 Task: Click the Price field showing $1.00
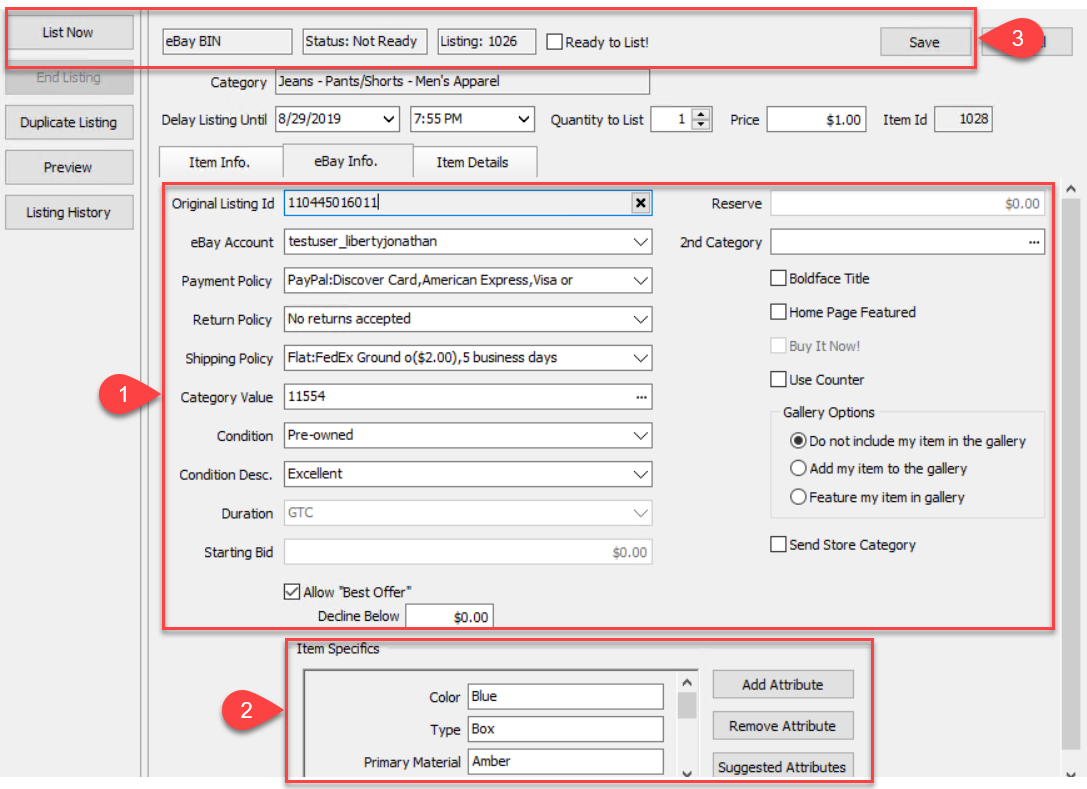(816, 120)
